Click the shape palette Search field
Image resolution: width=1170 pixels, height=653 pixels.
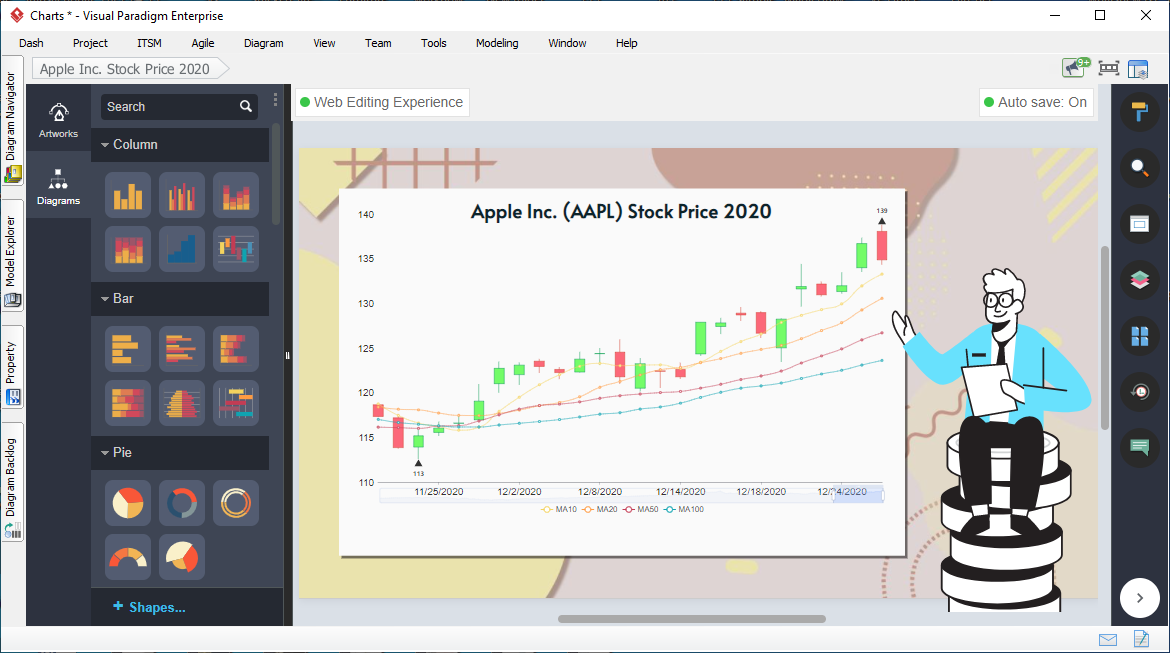coord(179,107)
